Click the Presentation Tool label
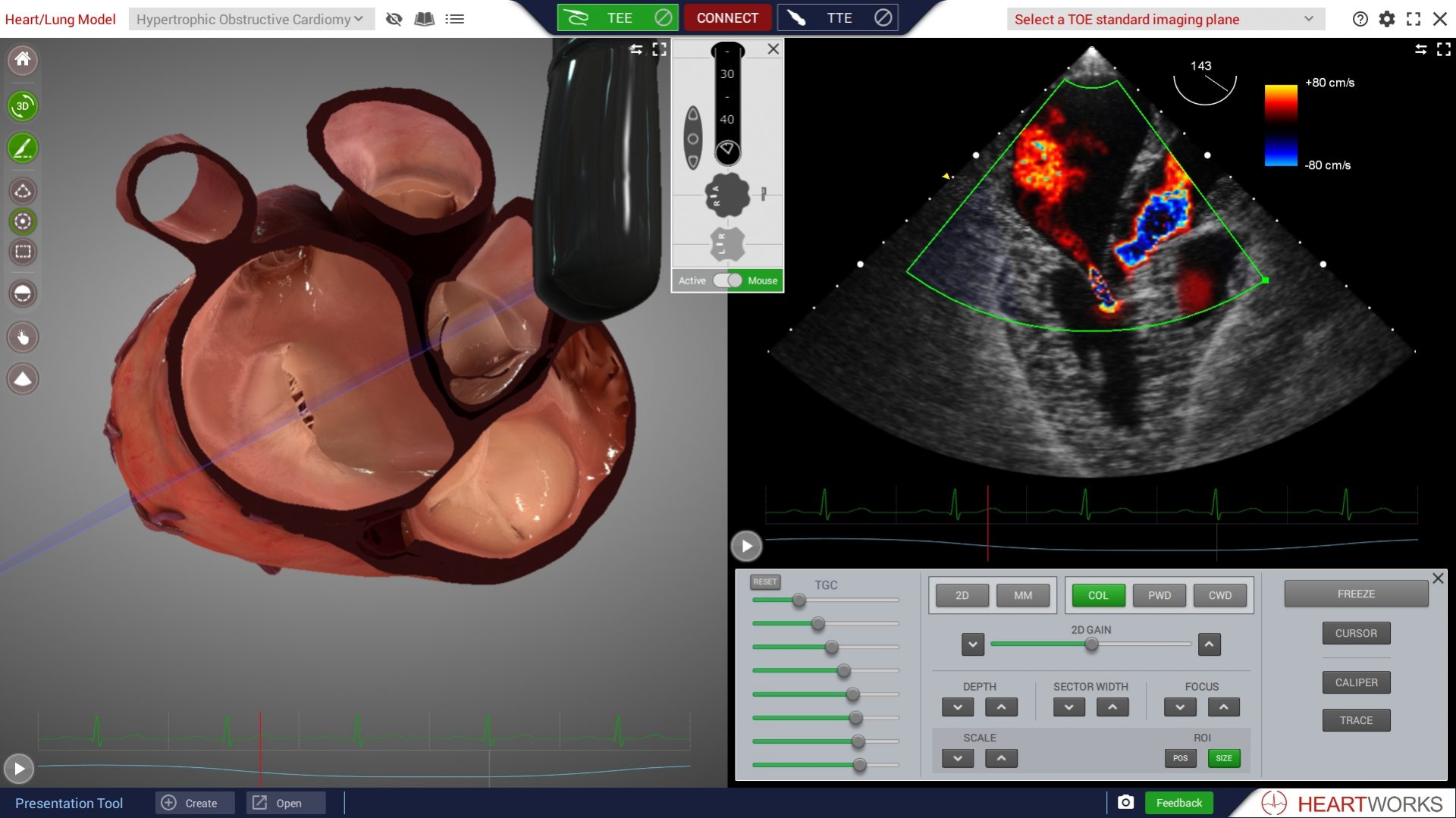Image resolution: width=1456 pixels, height=818 pixels. coord(69,803)
